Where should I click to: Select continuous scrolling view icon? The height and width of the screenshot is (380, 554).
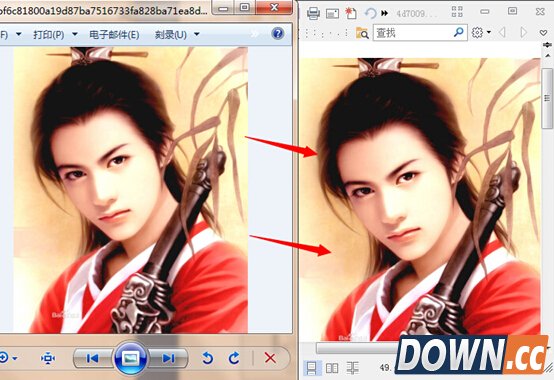tap(352, 368)
